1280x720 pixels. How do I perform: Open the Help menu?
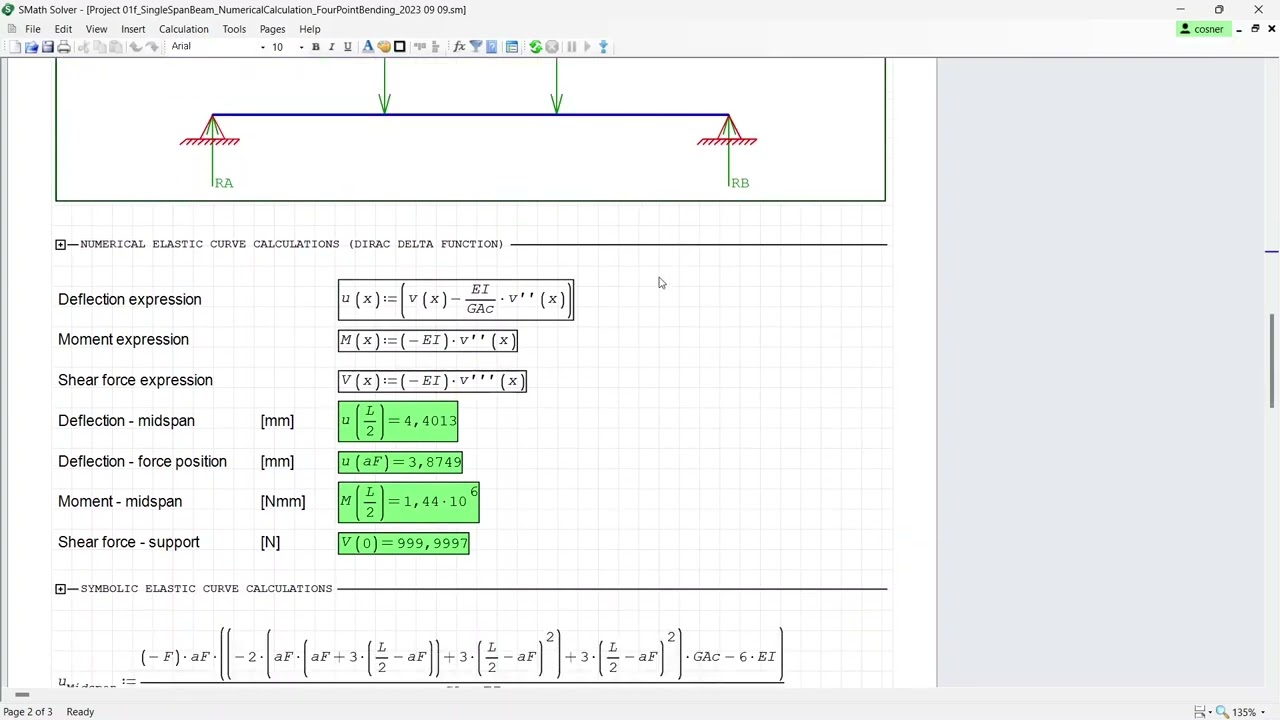(310, 29)
